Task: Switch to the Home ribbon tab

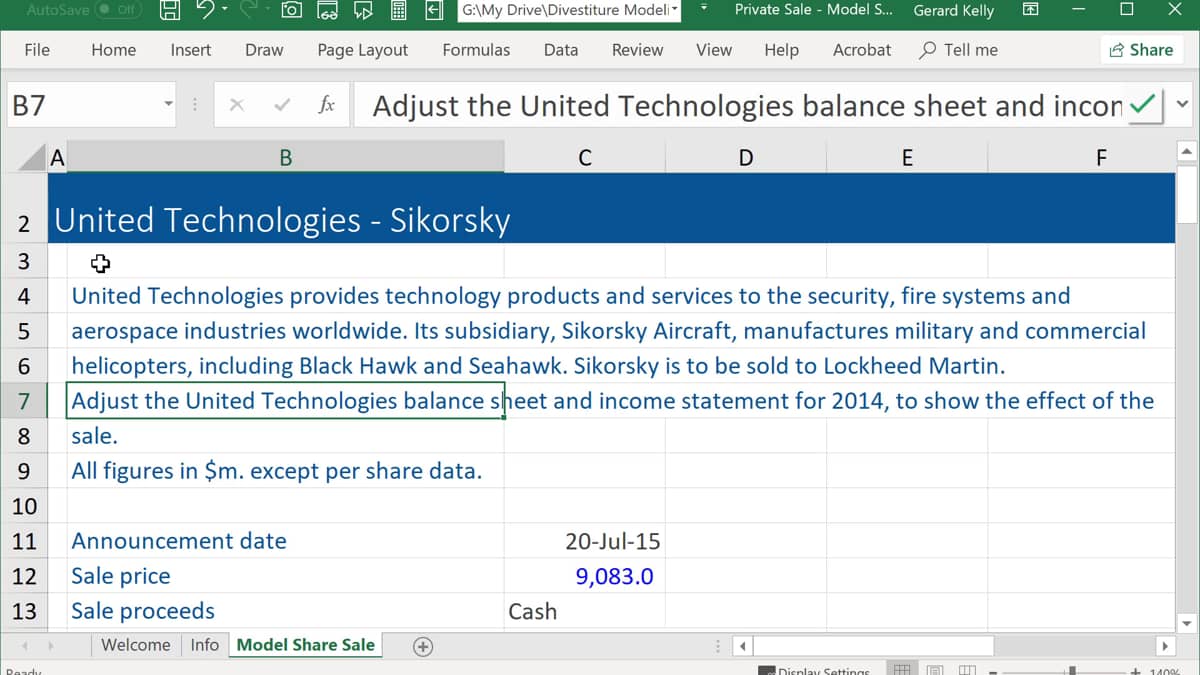Action: point(113,50)
